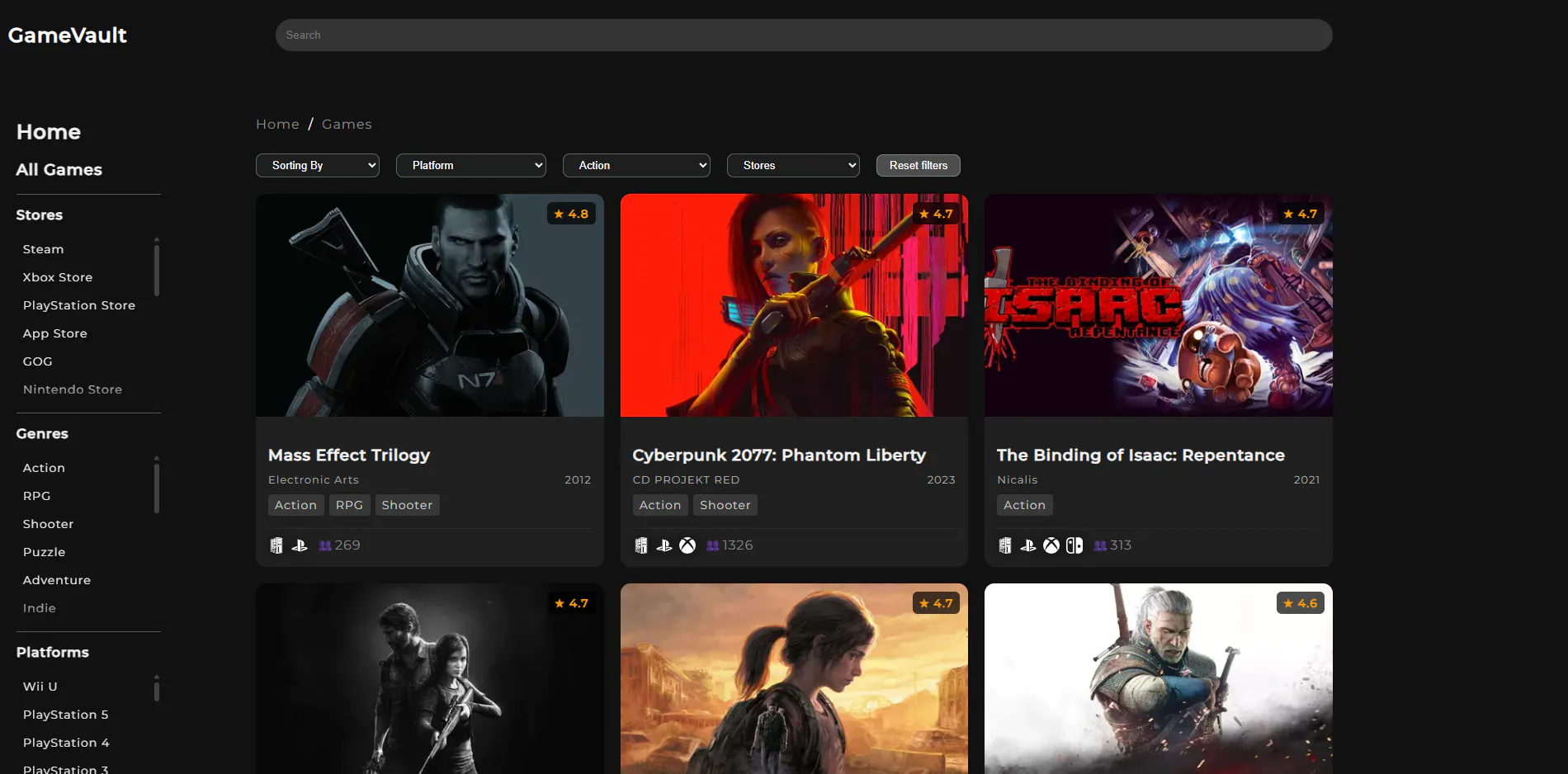Open the Sorting By dropdown
The image size is (1568, 774).
pyautogui.click(x=318, y=166)
